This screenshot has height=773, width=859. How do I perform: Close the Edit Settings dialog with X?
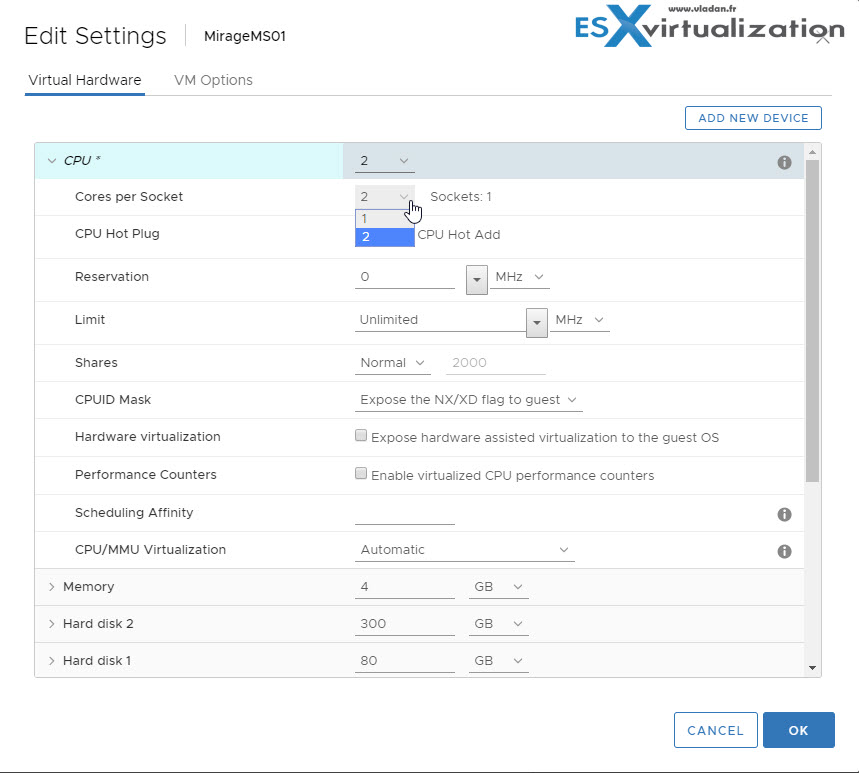(822, 39)
